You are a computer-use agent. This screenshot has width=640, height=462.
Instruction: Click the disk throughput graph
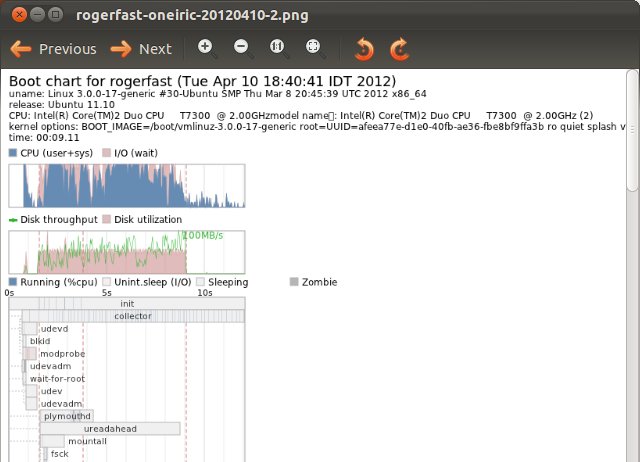coord(127,252)
